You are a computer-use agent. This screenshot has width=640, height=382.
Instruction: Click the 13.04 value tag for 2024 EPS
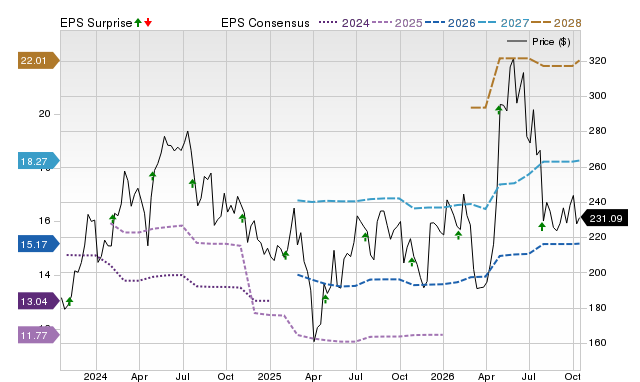(x=38, y=302)
